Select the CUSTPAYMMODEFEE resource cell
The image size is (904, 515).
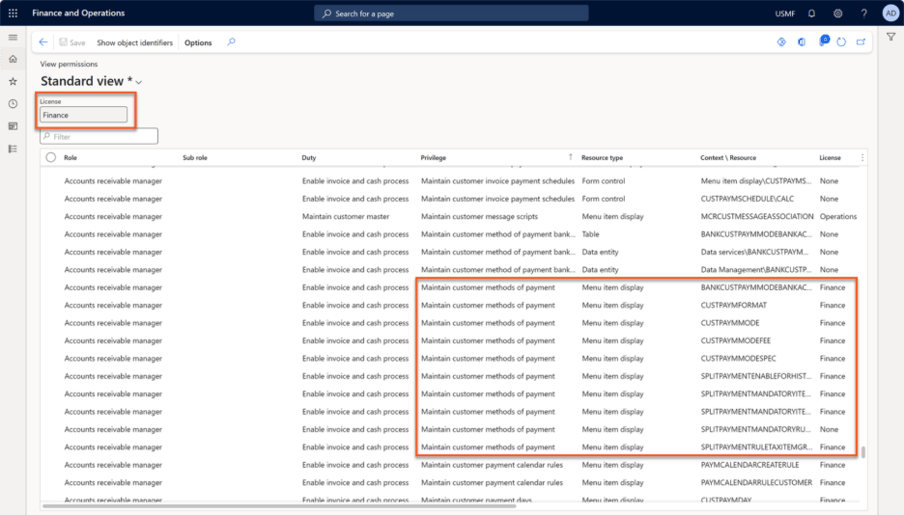pyautogui.click(x=736, y=341)
